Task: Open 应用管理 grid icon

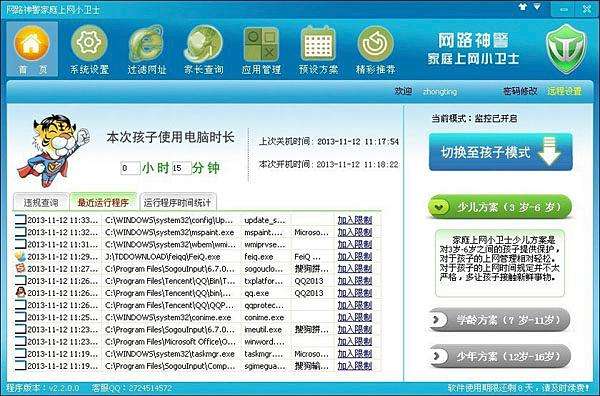Action: tap(261, 44)
